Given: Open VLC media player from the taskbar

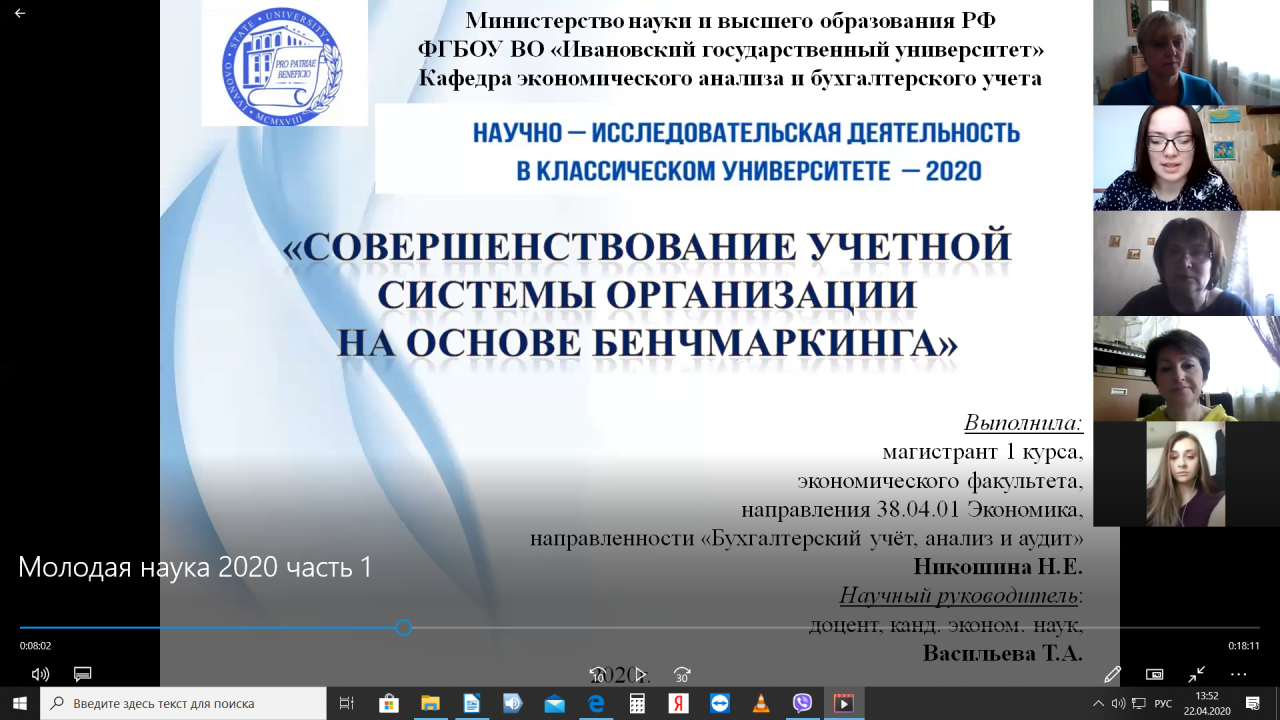Looking at the screenshot, I should pyautogui.click(x=761, y=703).
